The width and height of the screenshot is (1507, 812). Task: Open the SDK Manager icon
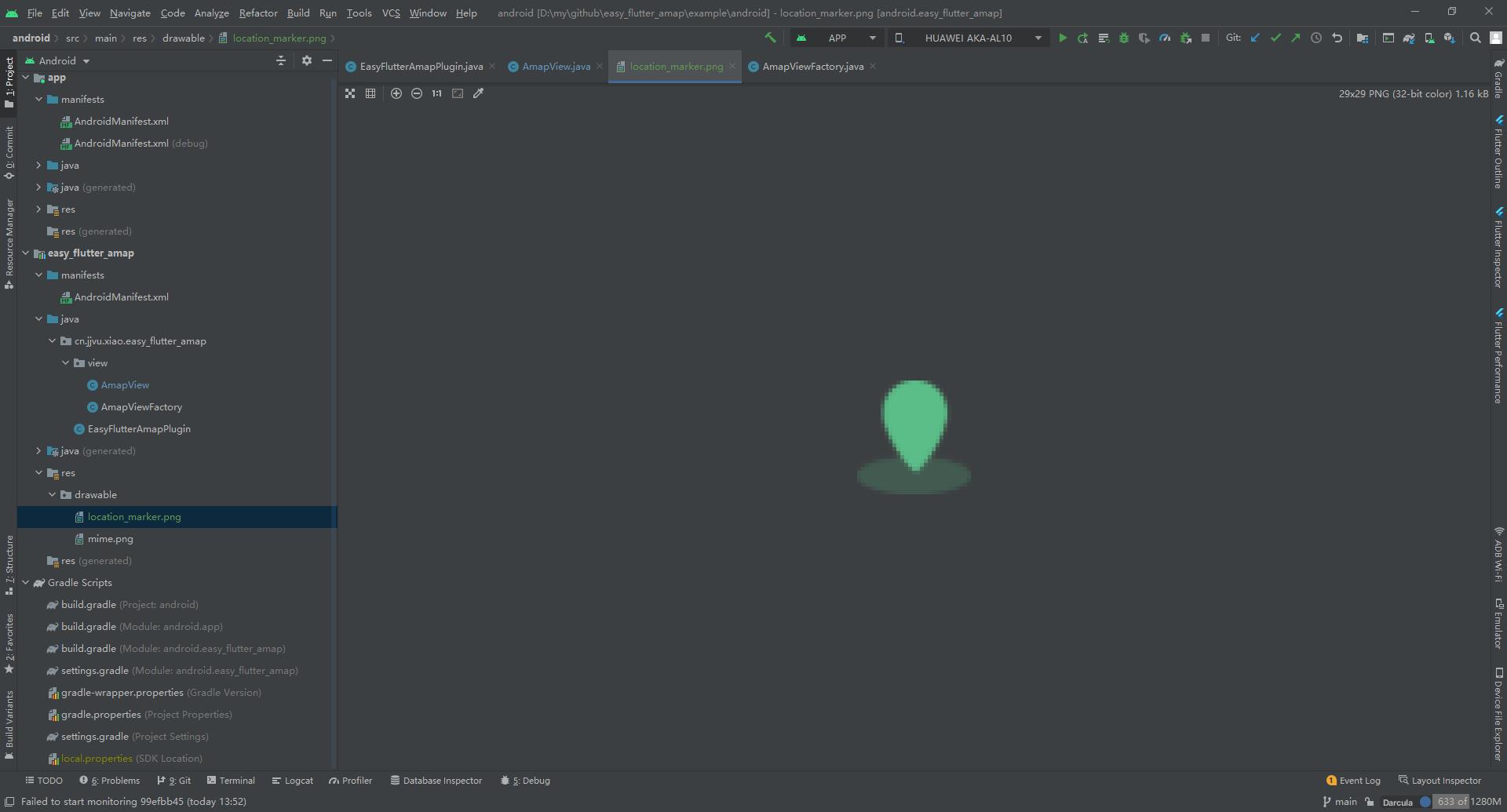(x=1450, y=38)
